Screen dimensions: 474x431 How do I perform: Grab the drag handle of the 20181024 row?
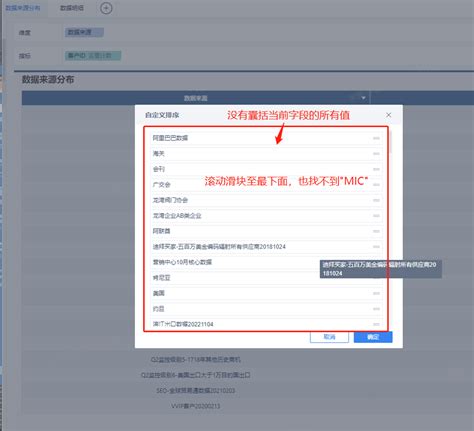[376, 247]
